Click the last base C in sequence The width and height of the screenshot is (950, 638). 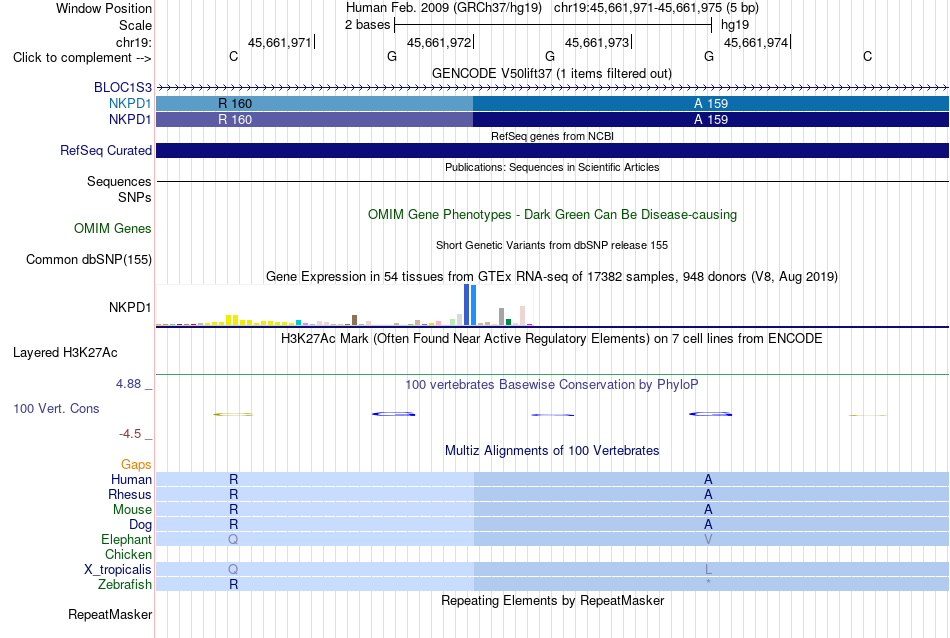[868, 56]
